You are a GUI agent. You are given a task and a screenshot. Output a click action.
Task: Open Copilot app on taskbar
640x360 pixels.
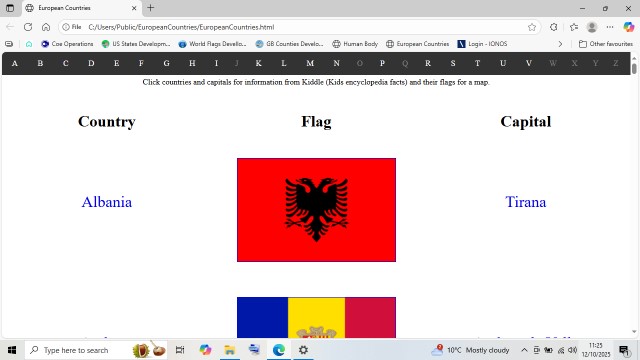click(205, 350)
